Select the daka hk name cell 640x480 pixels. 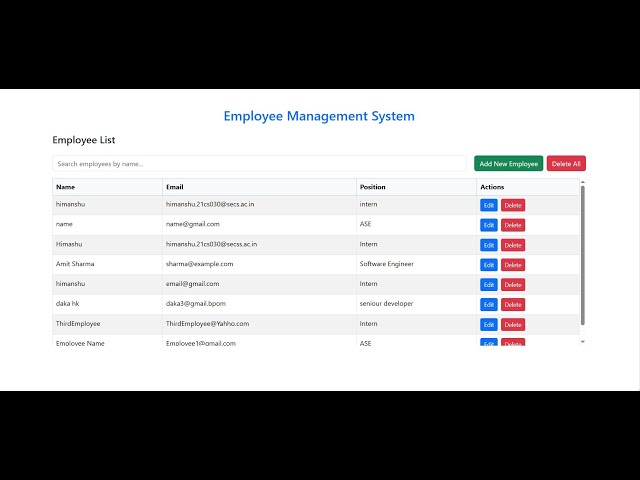click(x=107, y=304)
